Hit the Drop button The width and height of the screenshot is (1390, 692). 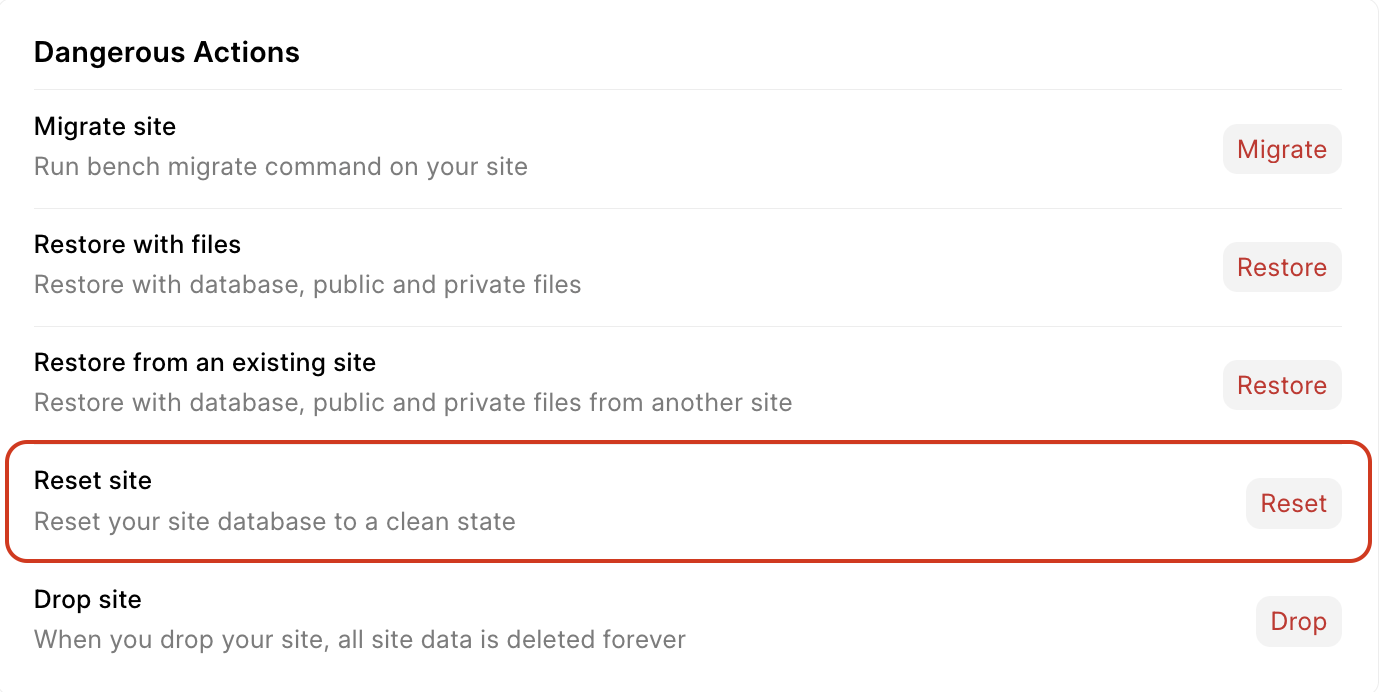pos(1297,621)
